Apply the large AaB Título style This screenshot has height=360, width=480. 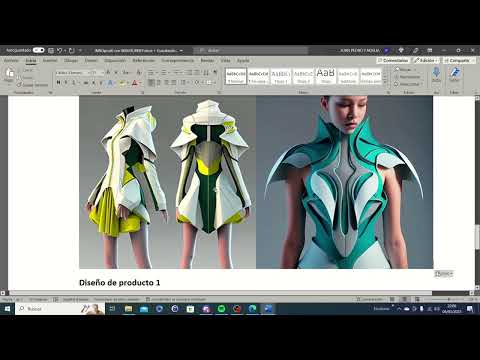[326, 76]
